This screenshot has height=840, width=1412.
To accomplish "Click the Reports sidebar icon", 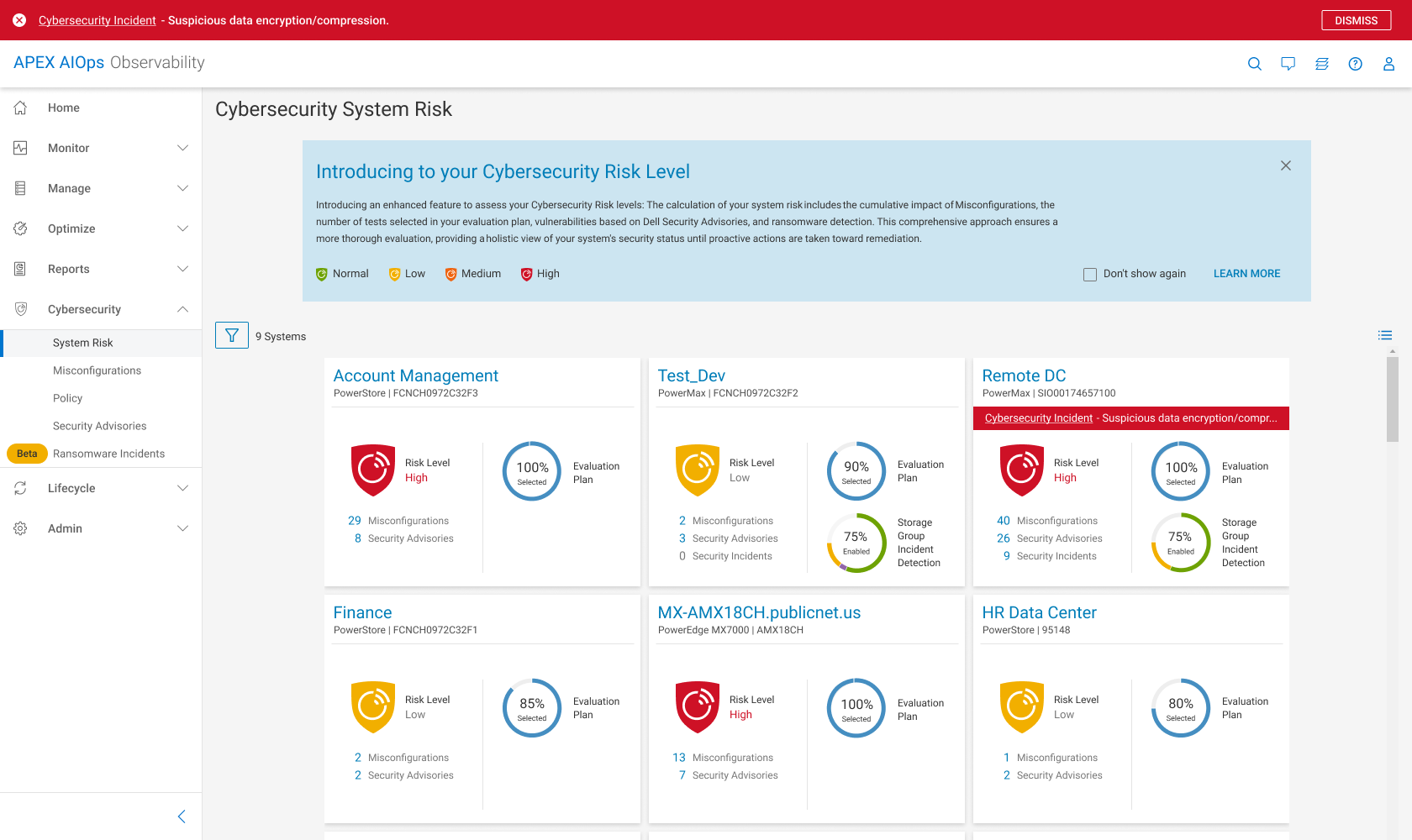I will pos(21,269).
